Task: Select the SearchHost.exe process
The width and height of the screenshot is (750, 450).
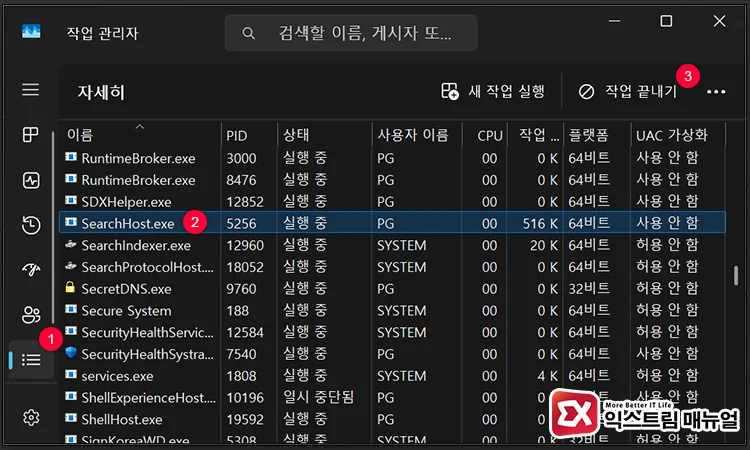Action: pyautogui.click(x=392, y=223)
